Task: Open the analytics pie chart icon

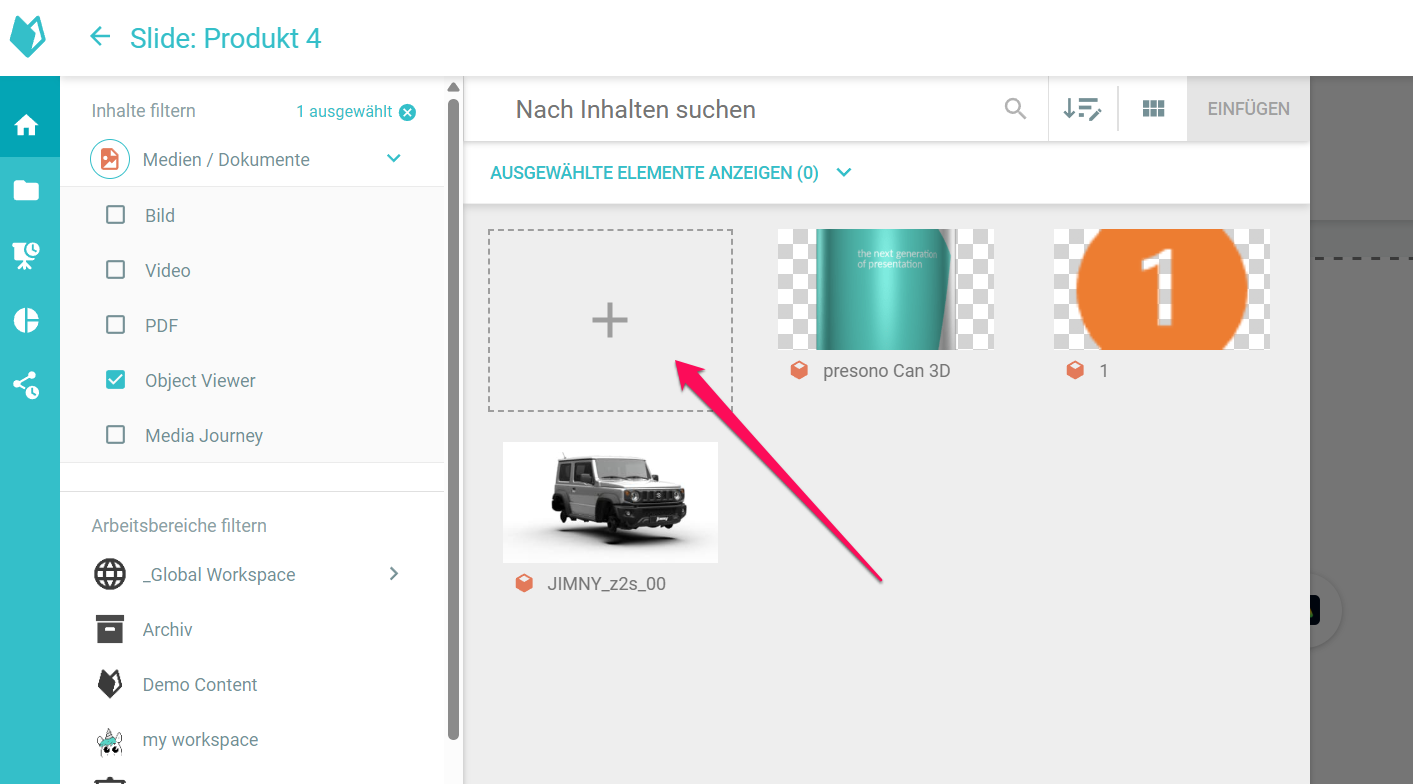Action: [x=26, y=320]
